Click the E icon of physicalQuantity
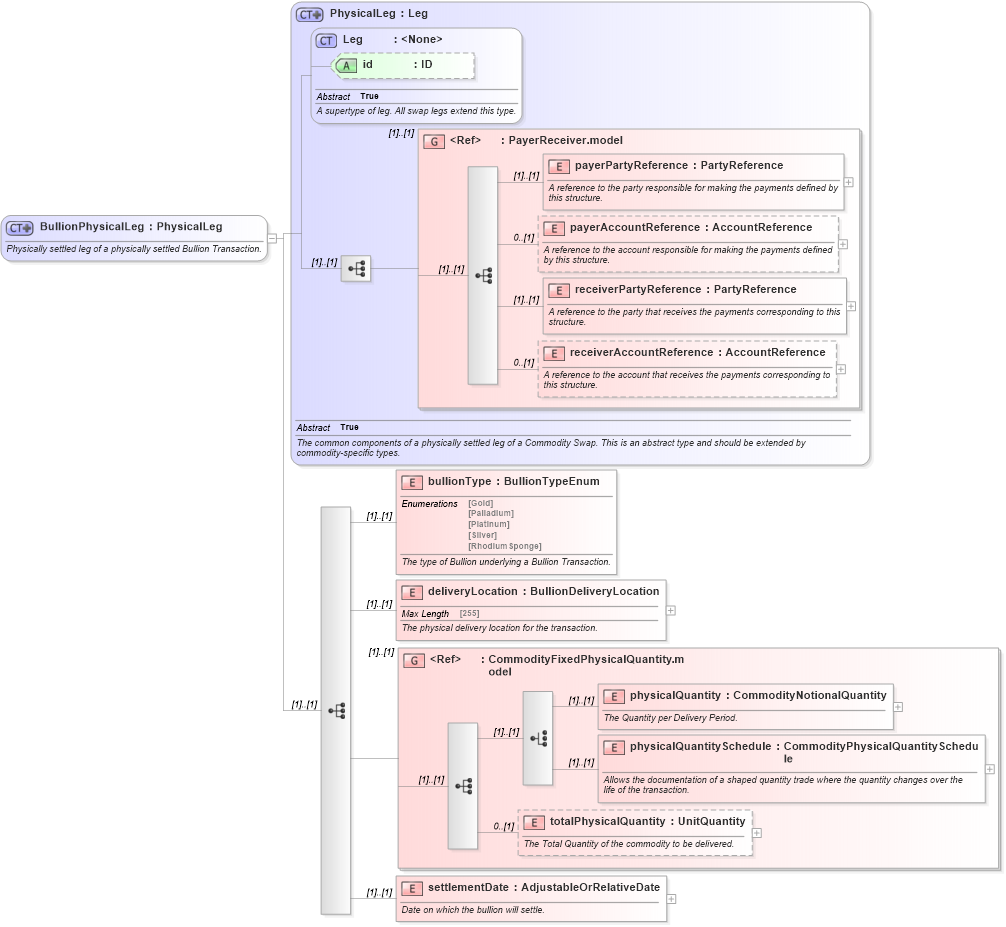Viewport: 1006px width, 927px height. pos(614,696)
